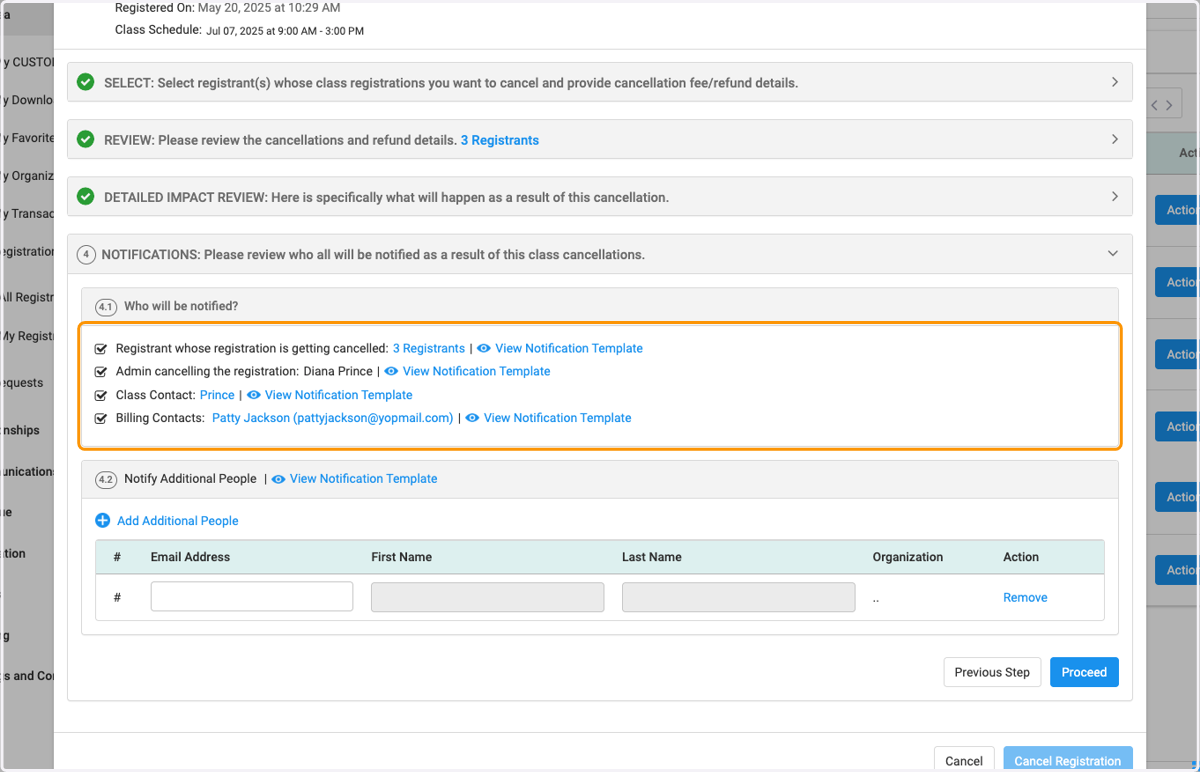Click the 4.2 badge by Notify Additional People

click(x=106, y=480)
